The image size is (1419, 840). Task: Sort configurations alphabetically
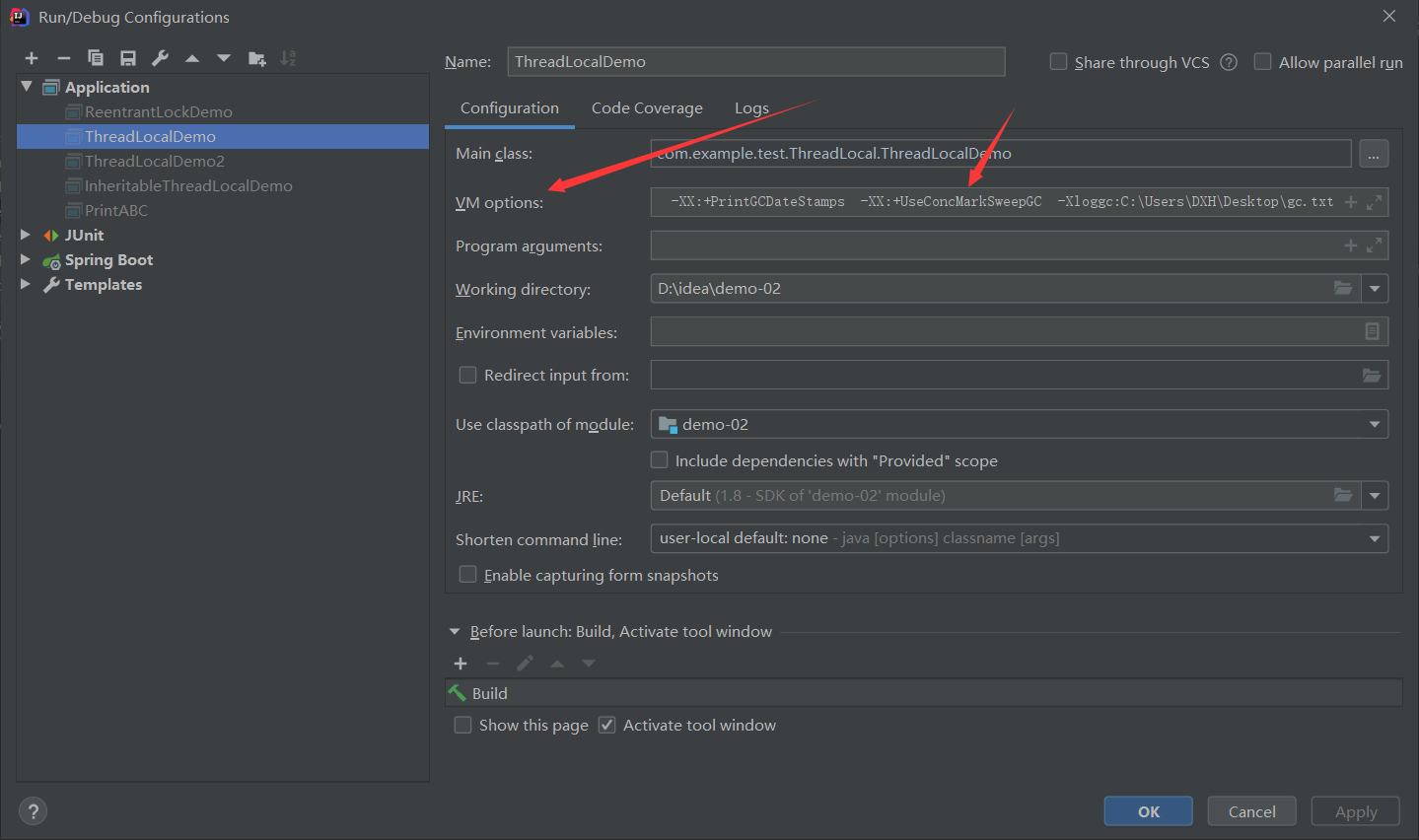point(288,59)
